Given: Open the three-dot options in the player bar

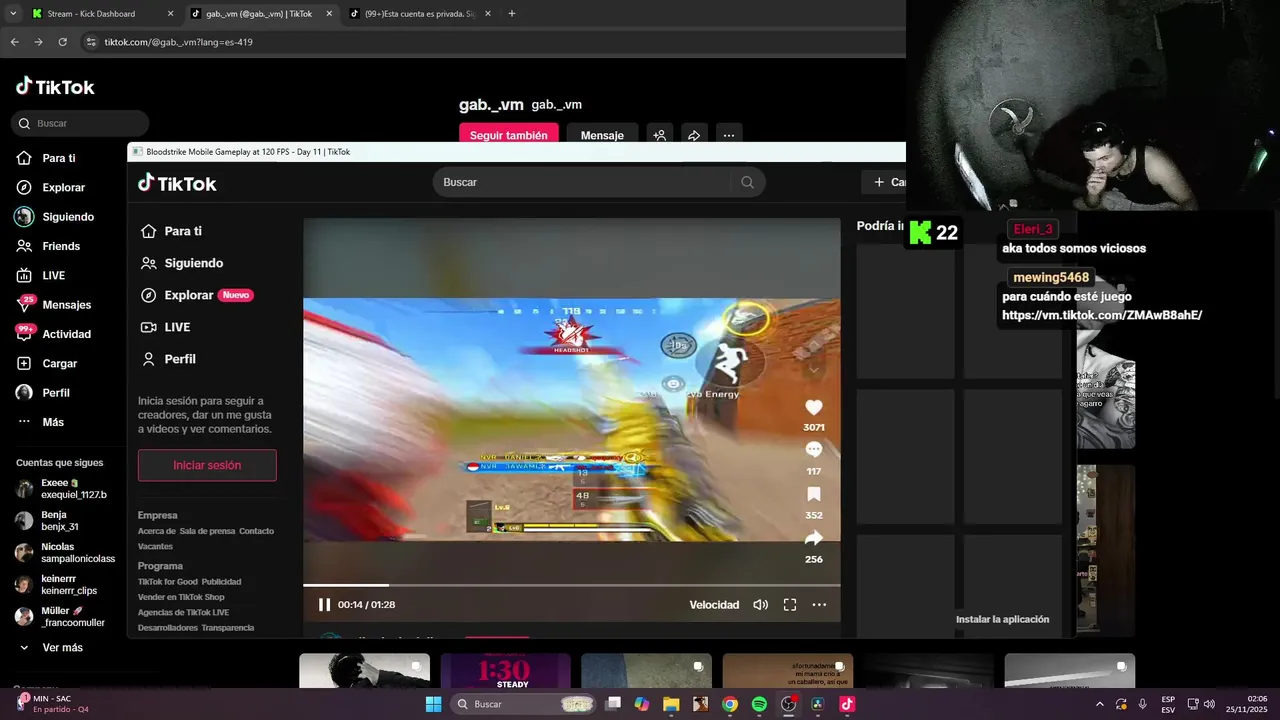Looking at the screenshot, I should coord(819,605).
